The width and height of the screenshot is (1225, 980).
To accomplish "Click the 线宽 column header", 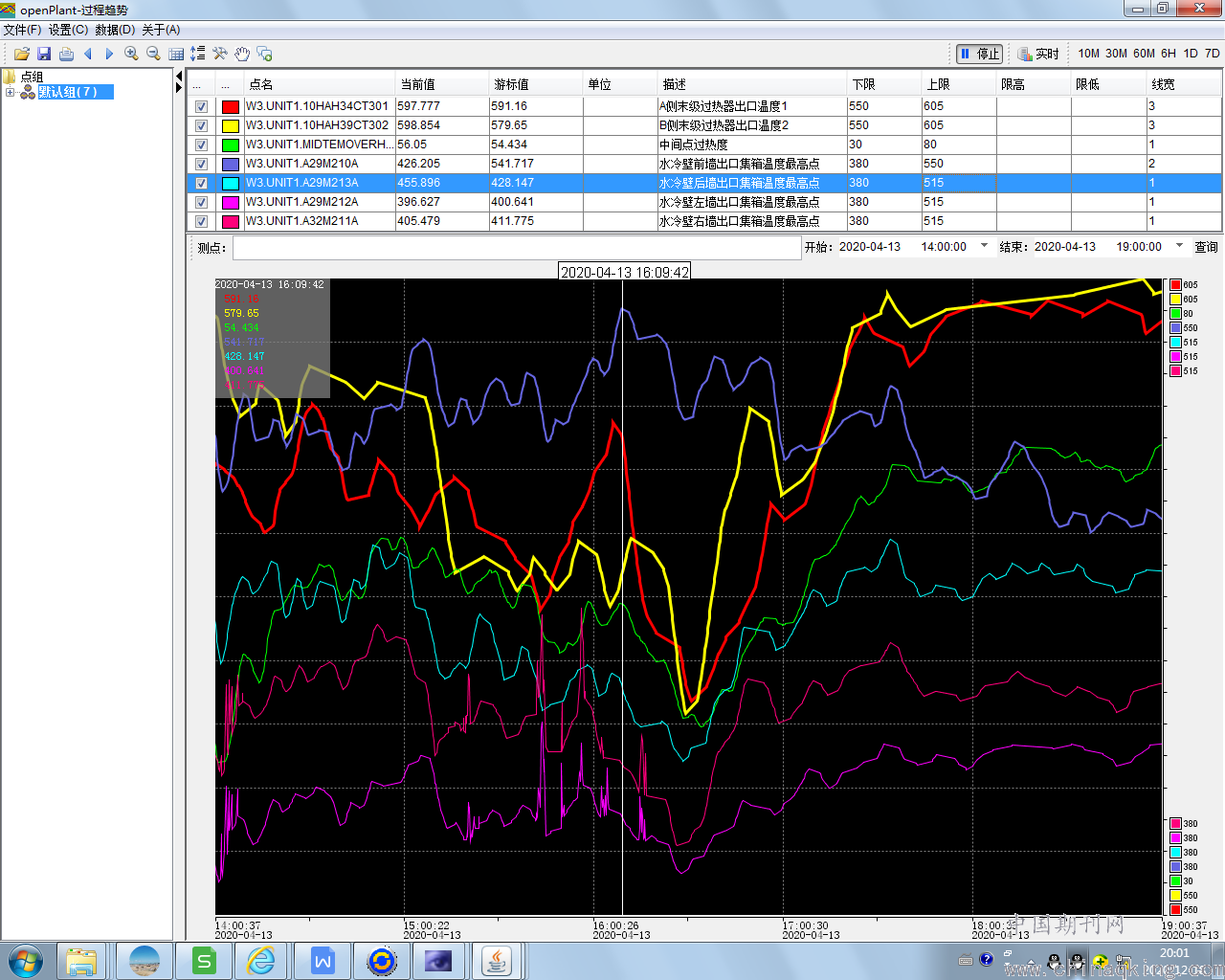I will click(x=1184, y=84).
